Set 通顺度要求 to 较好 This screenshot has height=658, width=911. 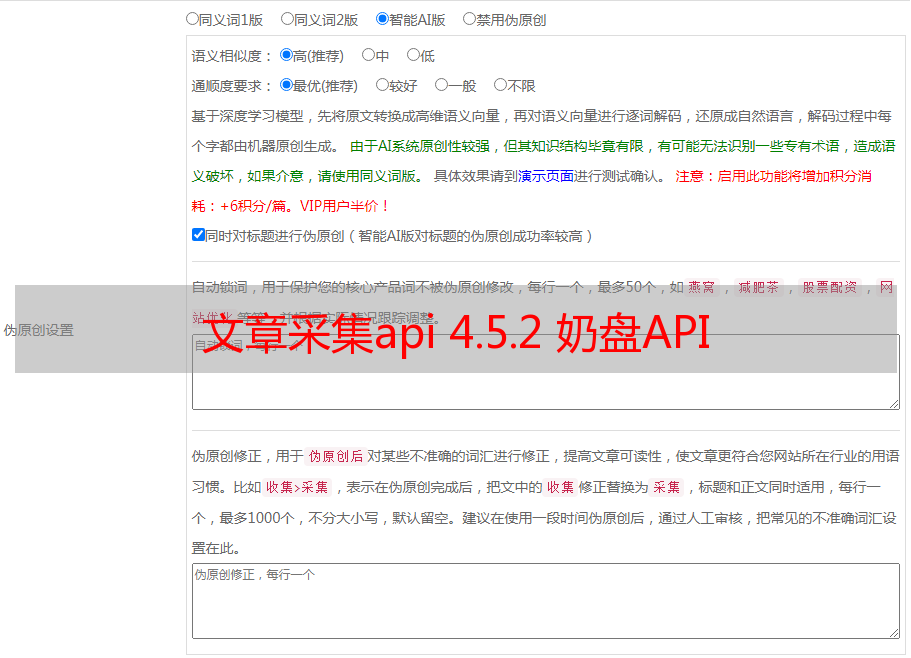coord(382,85)
